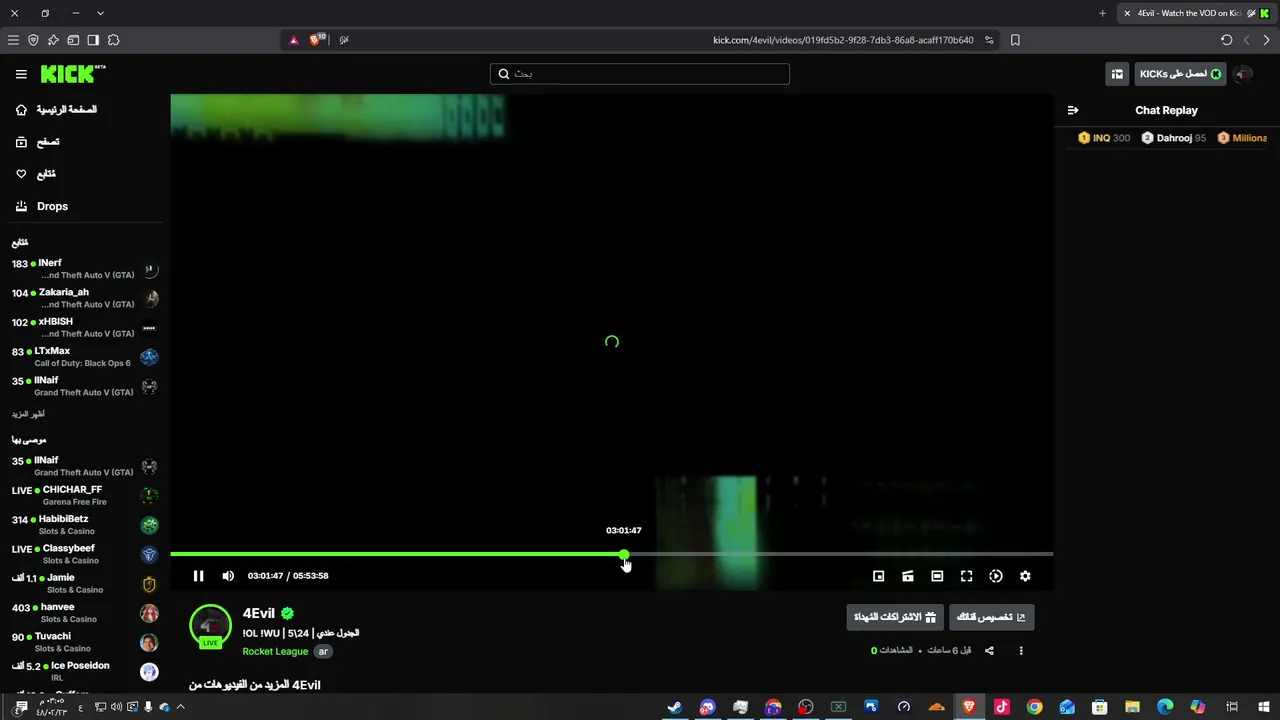Open Classybeef recommended channel
The height and width of the screenshot is (720, 1280).
pyautogui.click(x=85, y=555)
